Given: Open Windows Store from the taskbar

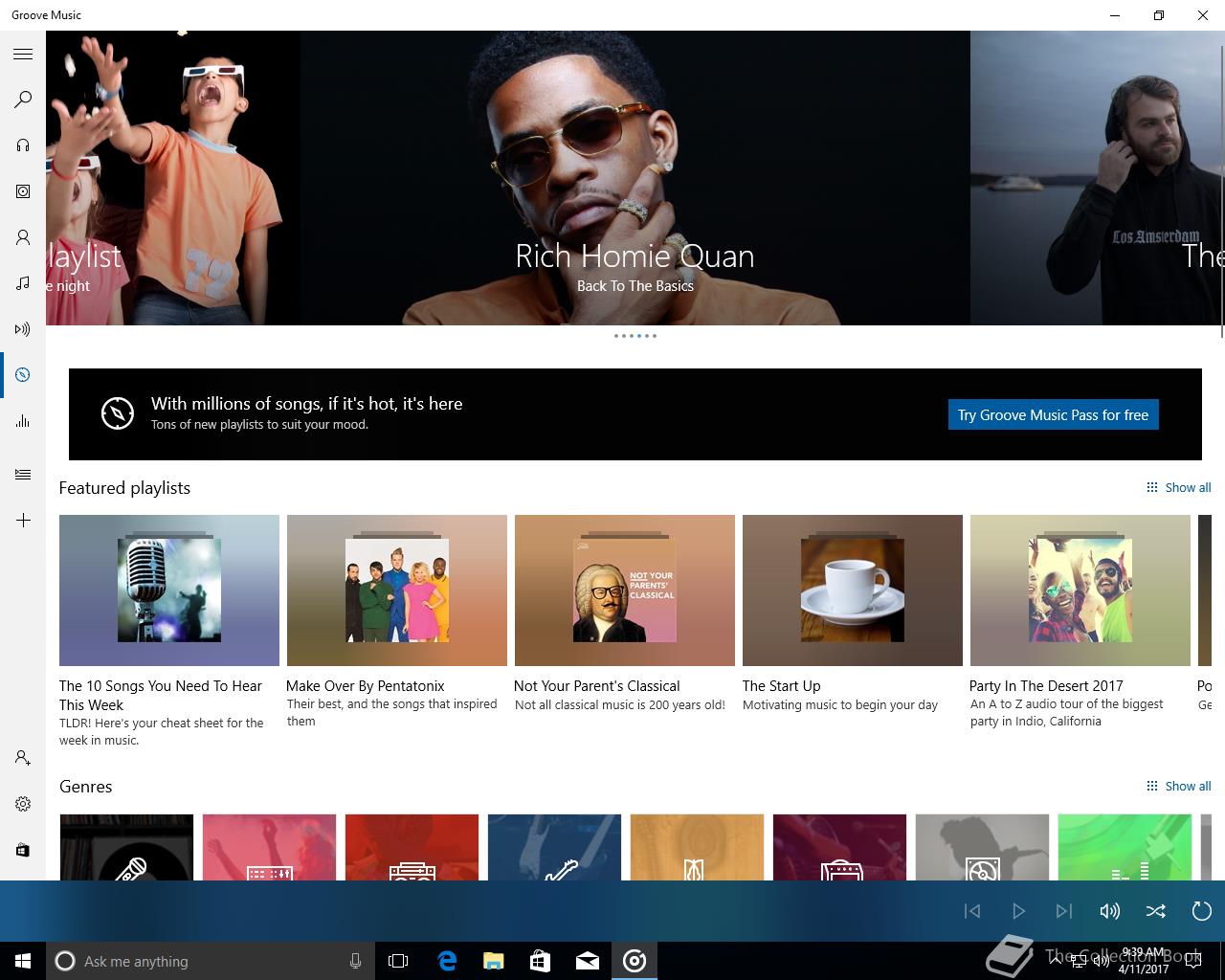Looking at the screenshot, I should click(541, 961).
